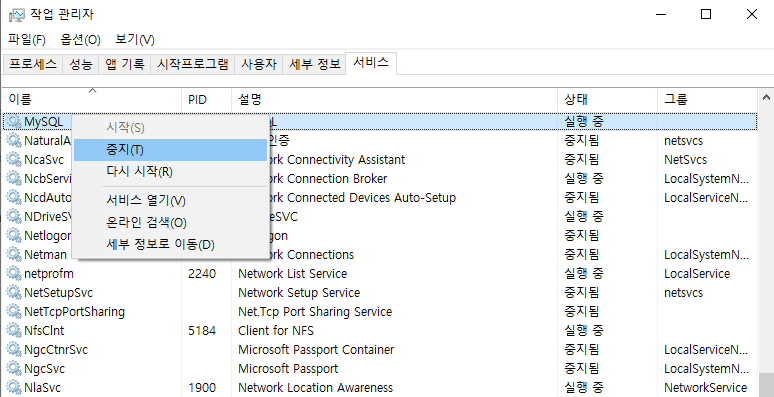Screen dimensions: 774x397
Task: Click the gear icon beside NetTcpPortSharing
Action: pyautogui.click(x=14, y=311)
